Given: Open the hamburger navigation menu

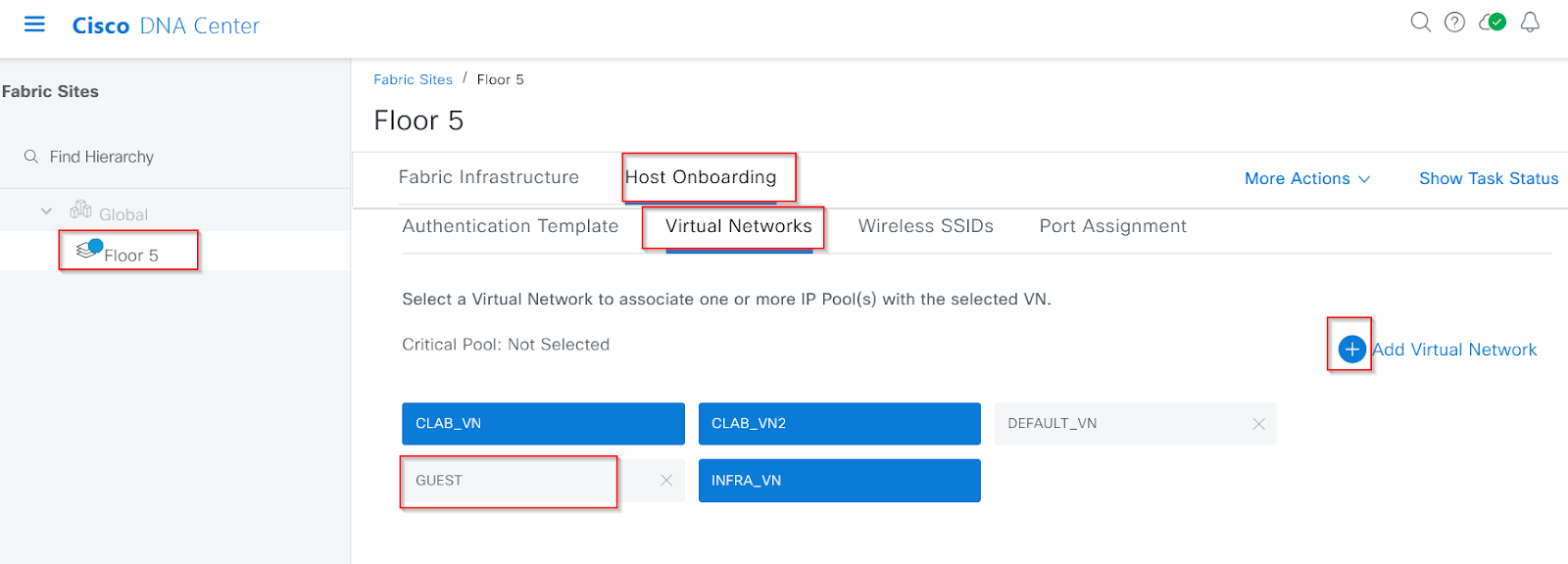Looking at the screenshot, I should pyautogui.click(x=34, y=24).
